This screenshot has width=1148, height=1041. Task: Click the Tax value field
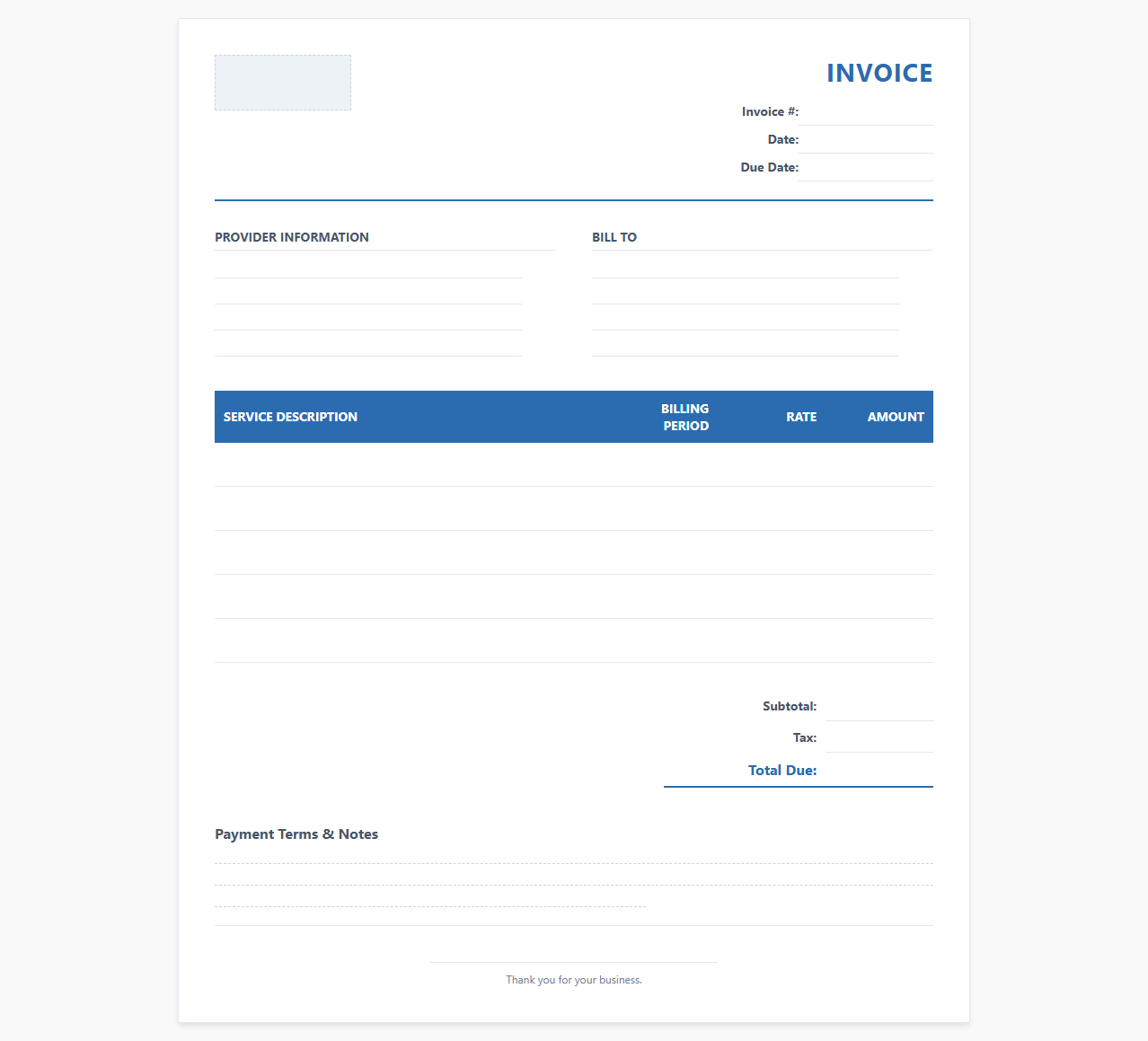click(x=879, y=738)
